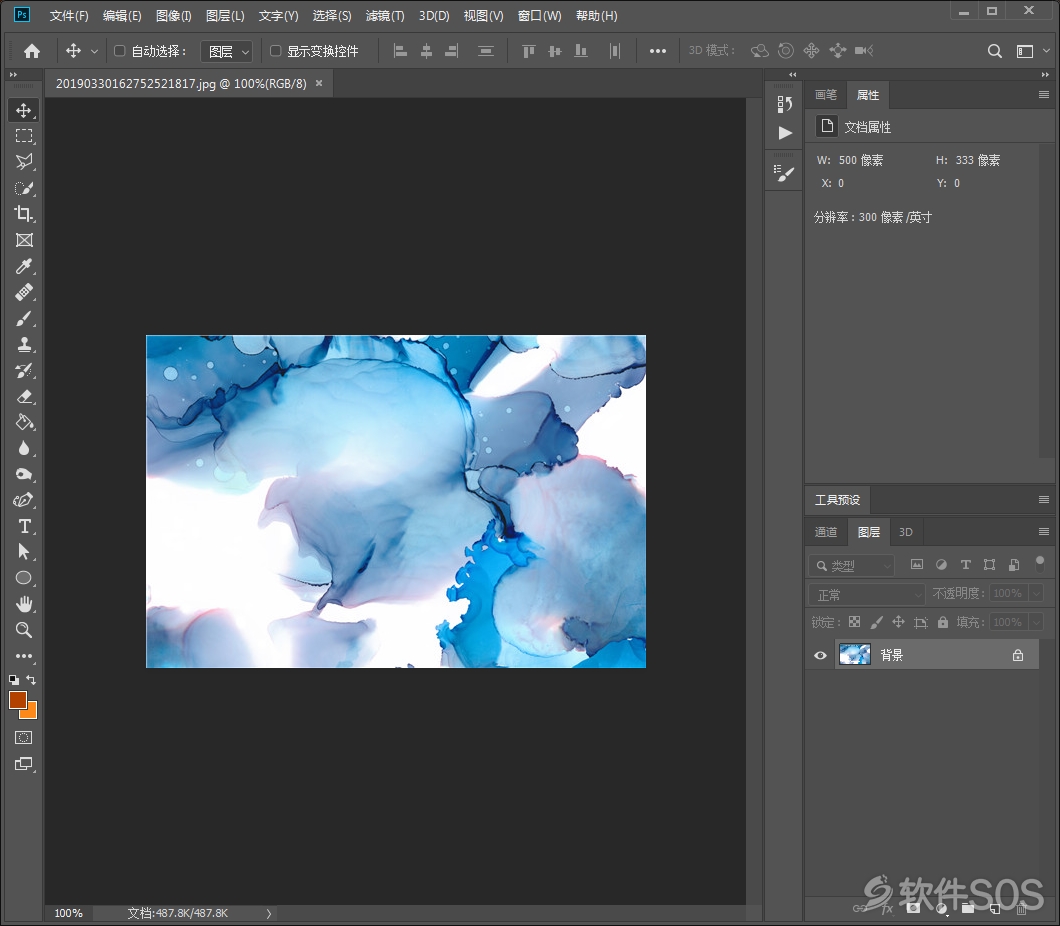Select the Clone Stamp tool

tap(24, 344)
